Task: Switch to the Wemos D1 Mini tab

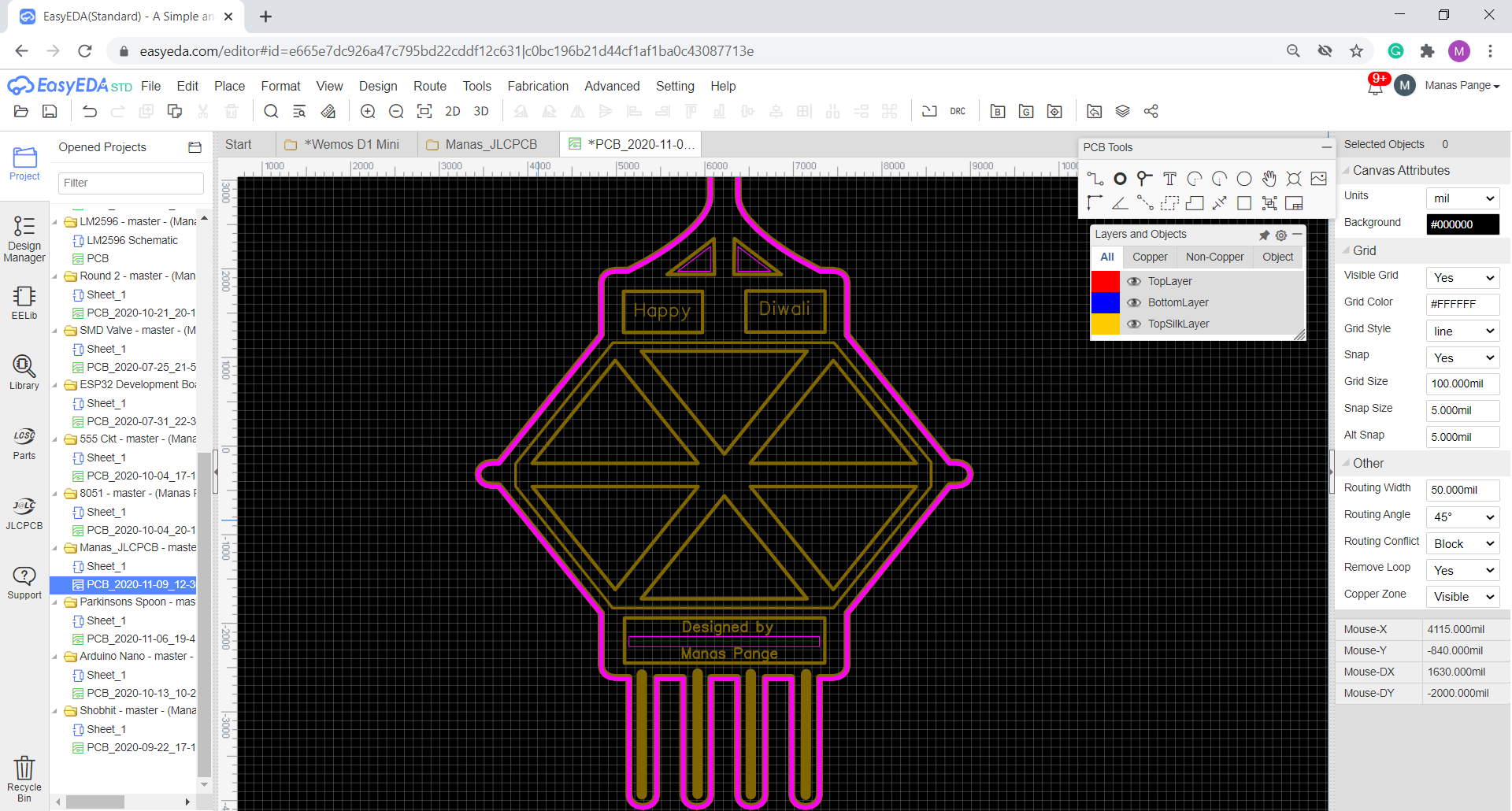Action: [346, 144]
